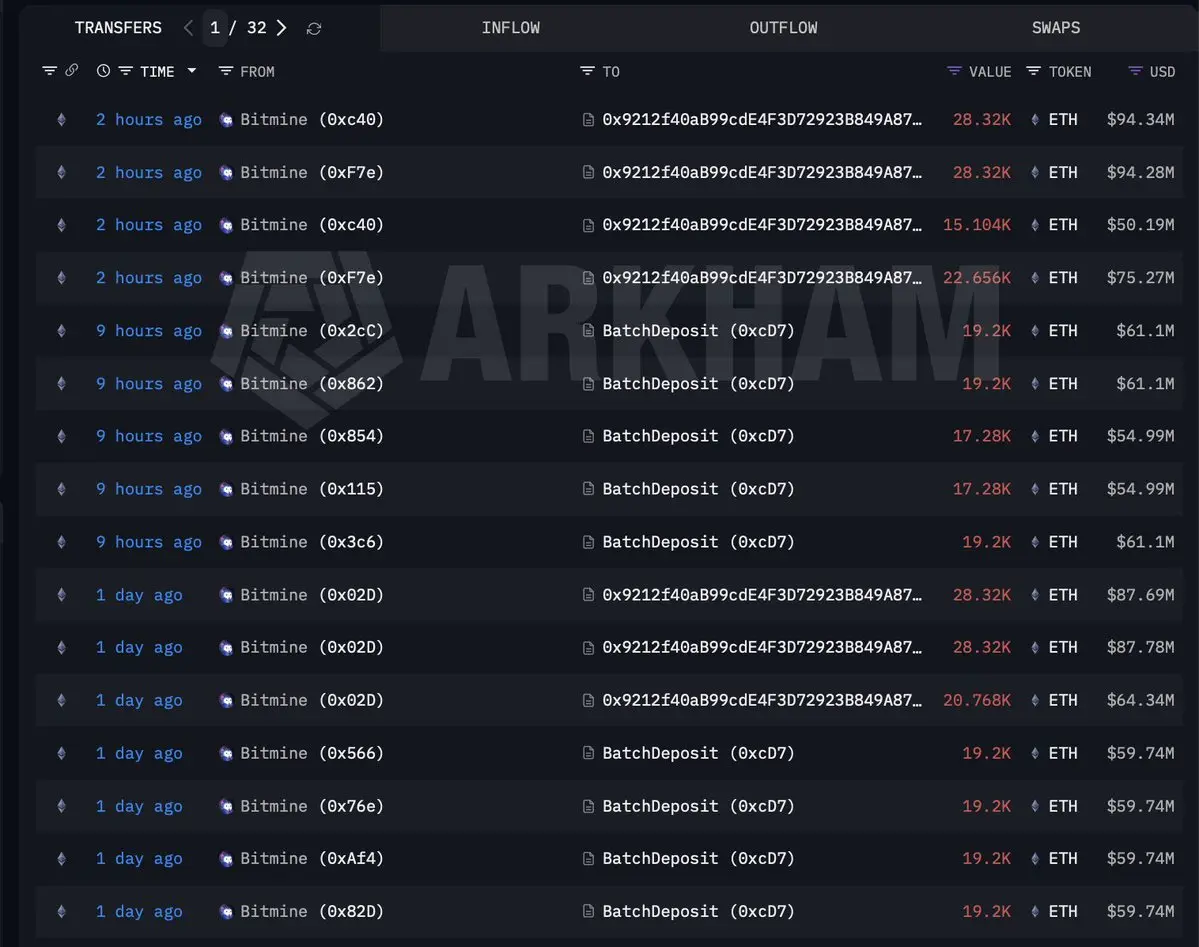The width and height of the screenshot is (1199, 947).
Task: Click contract document icon in $87.78M row
Action: point(587,648)
